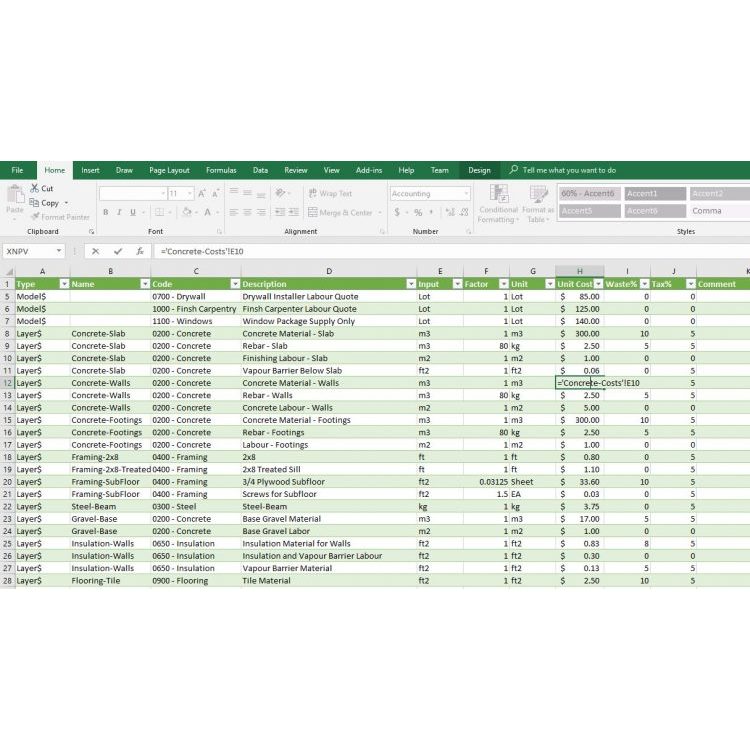Open Format as Table gallery
The width and height of the screenshot is (750, 750).
point(538,204)
